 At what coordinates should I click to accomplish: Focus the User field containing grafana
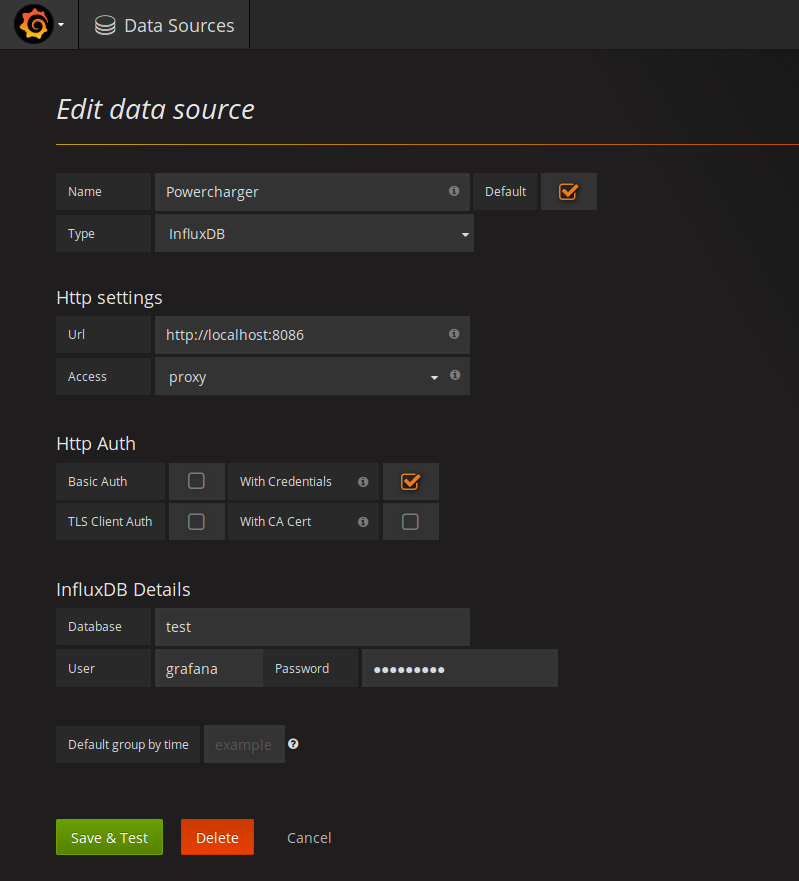pyautogui.click(x=209, y=668)
